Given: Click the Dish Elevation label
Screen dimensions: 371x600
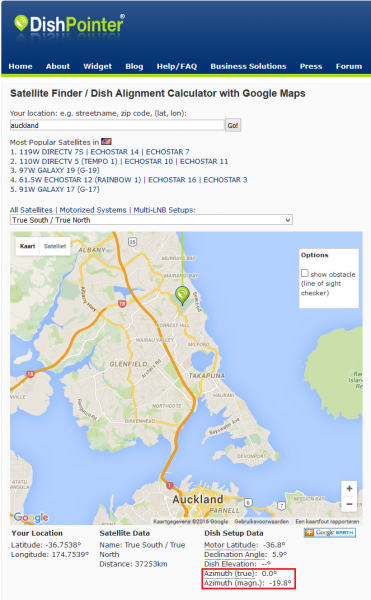Looking at the screenshot, I should pos(230,564).
